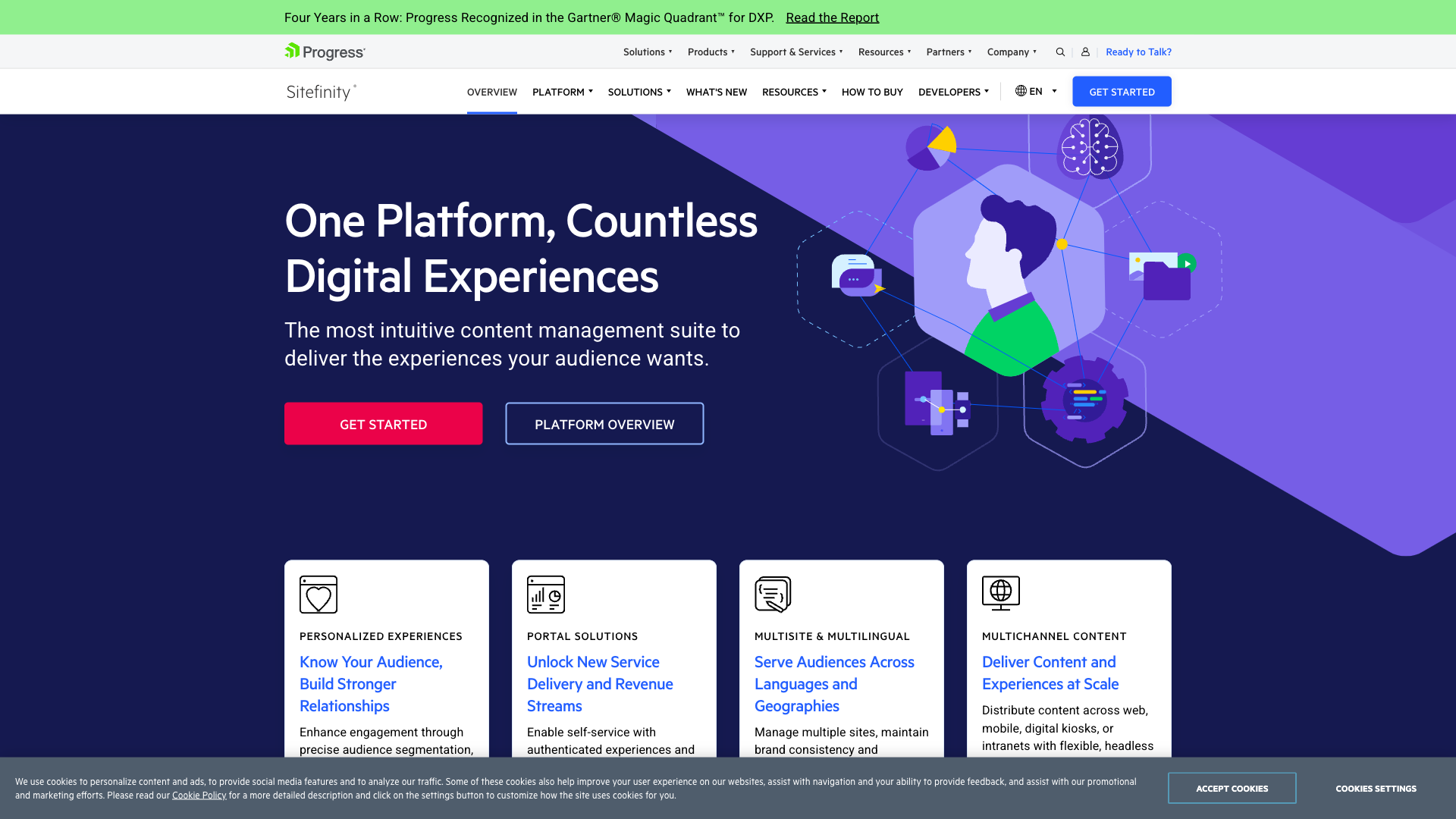Open Deliver Content and Experiences link
Image resolution: width=1456 pixels, height=819 pixels.
(1050, 673)
